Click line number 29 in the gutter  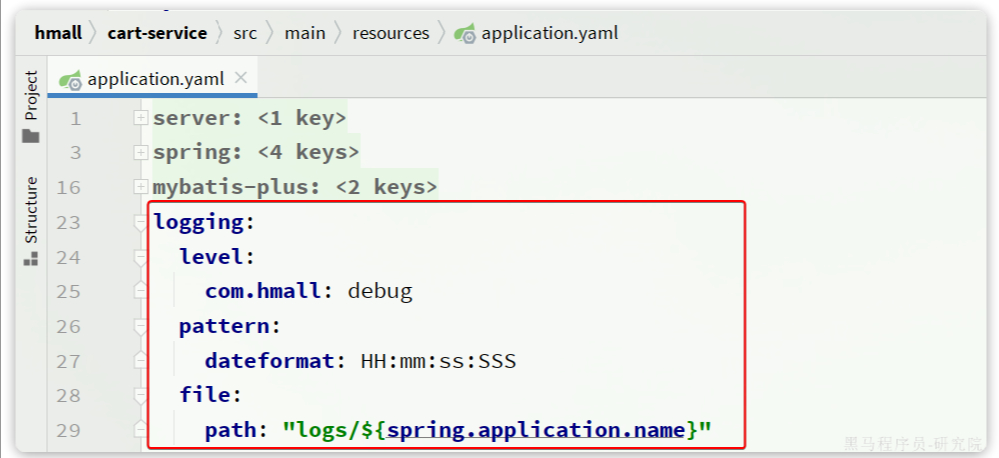tap(69, 431)
